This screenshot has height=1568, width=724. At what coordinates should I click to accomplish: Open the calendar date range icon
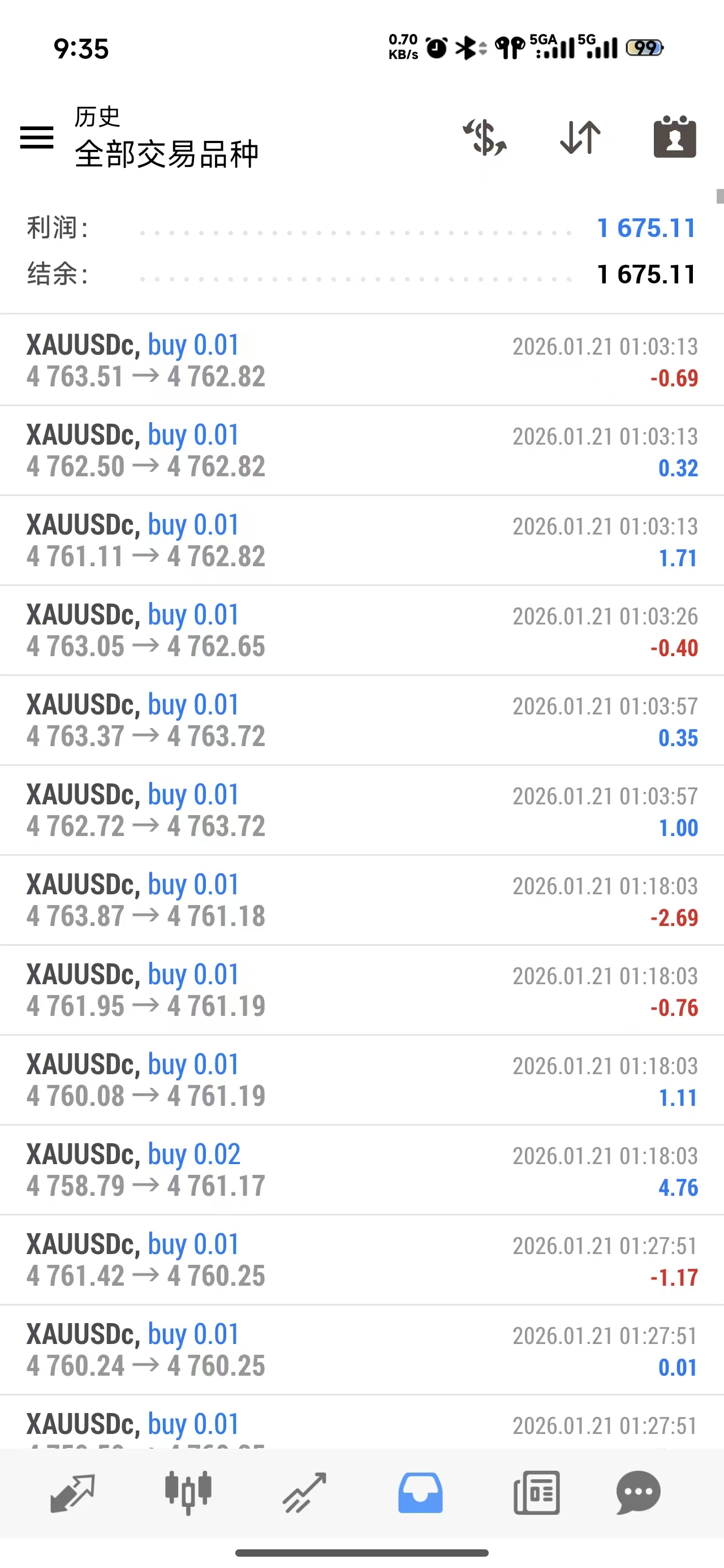point(675,136)
